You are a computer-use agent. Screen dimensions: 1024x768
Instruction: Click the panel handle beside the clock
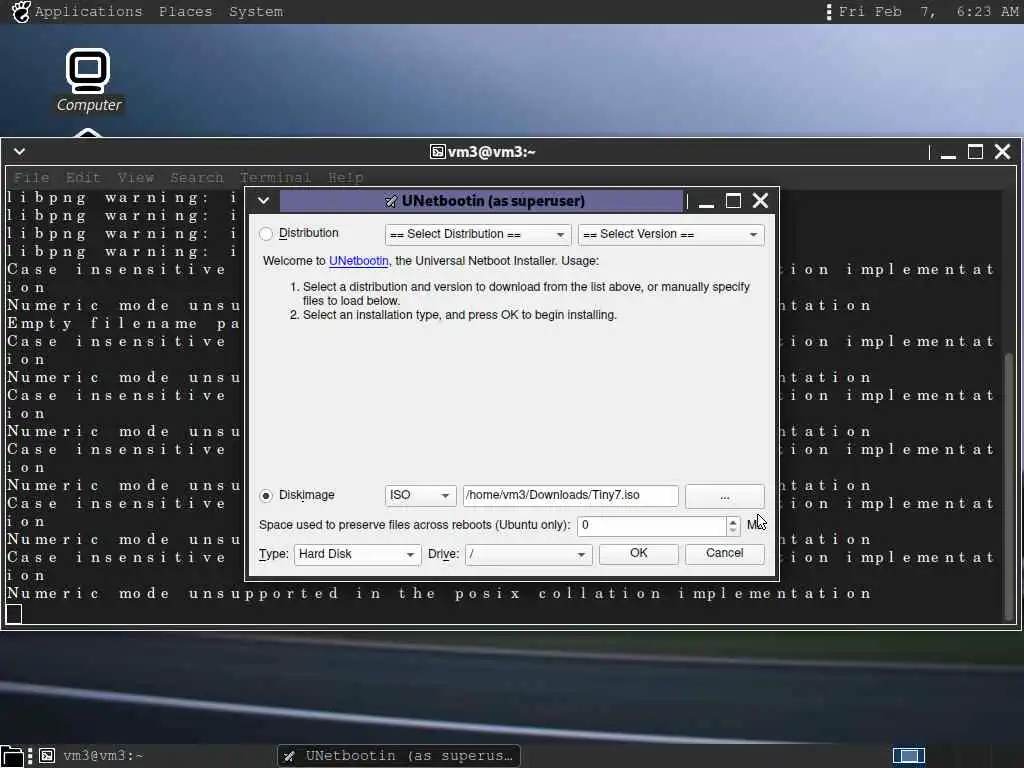[x=829, y=12]
